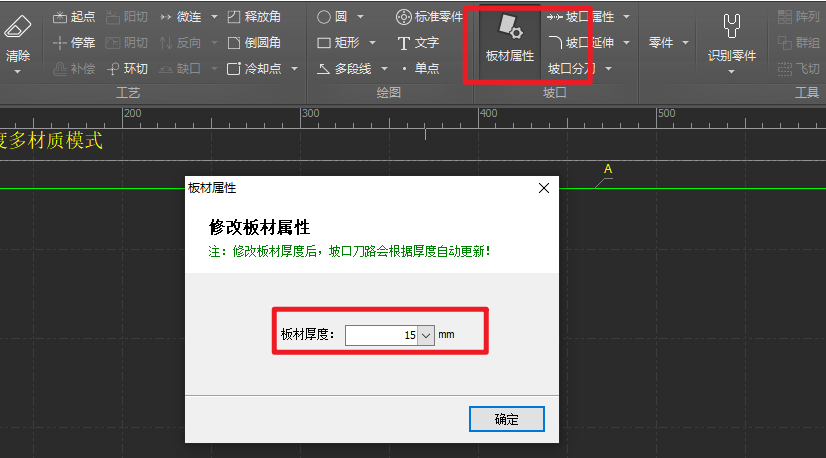The width and height of the screenshot is (826, 458).
Task: Expand the 冷却点 dropdown arrow
Action: tap(294, 69)
